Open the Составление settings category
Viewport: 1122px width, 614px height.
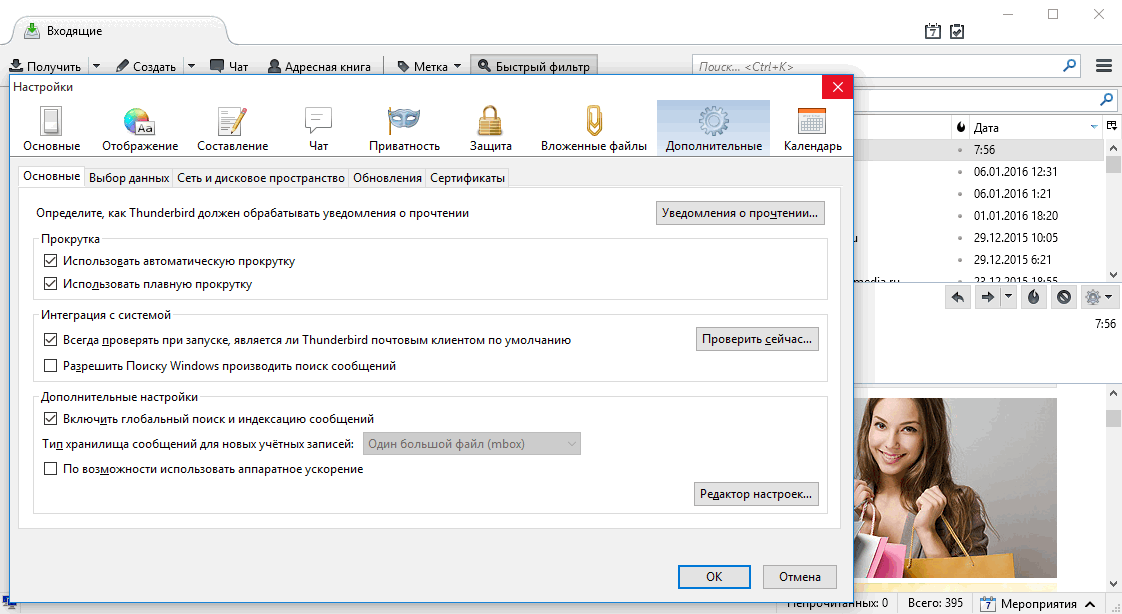coord(233,128)
